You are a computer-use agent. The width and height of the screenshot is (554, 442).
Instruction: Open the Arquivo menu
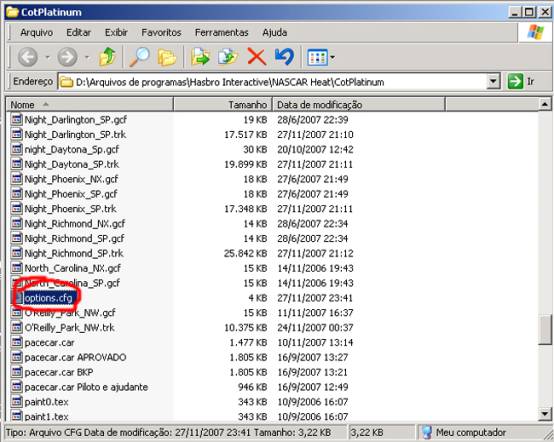pyautogui.click(x=36, y=33)
